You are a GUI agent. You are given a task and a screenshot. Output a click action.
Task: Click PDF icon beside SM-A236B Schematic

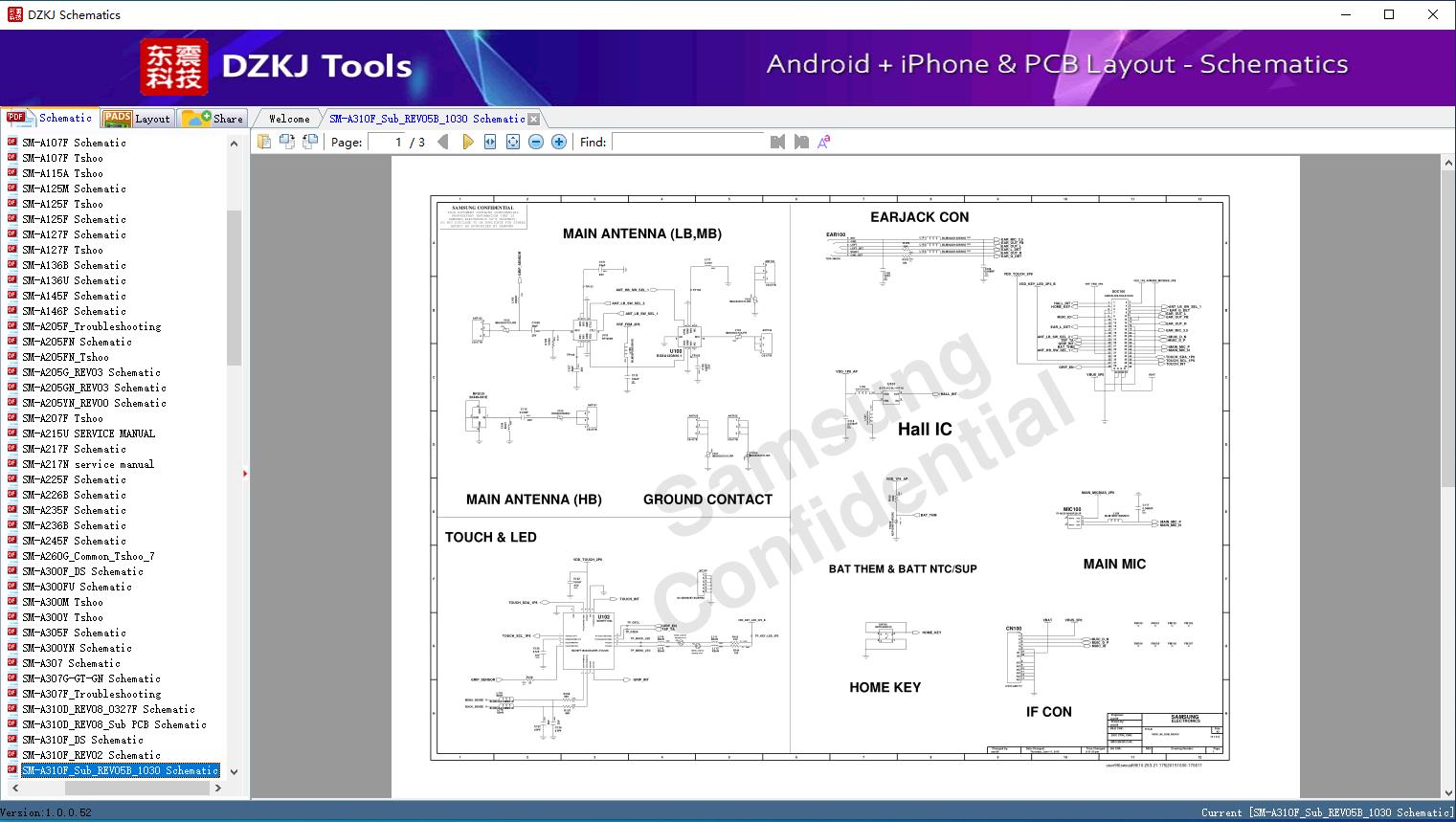(x=12, y=524)
